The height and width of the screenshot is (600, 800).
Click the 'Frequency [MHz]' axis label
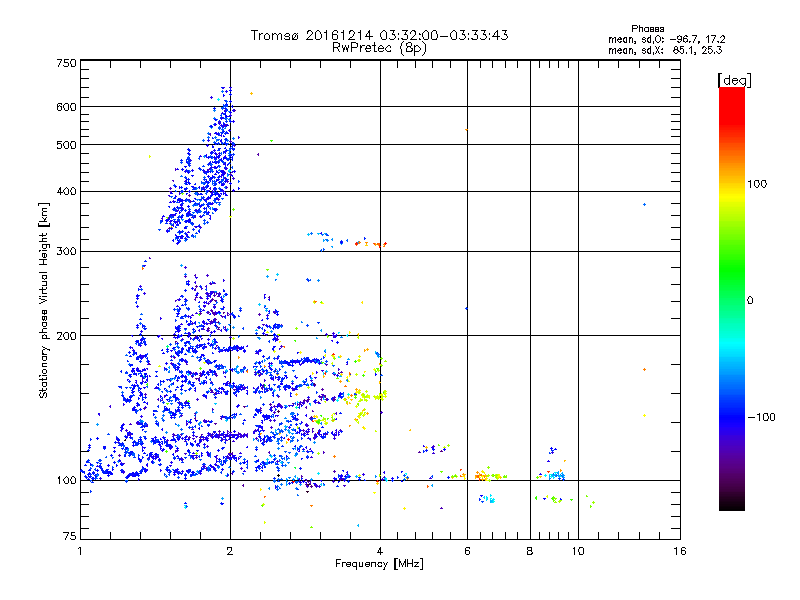click(379, 564)
